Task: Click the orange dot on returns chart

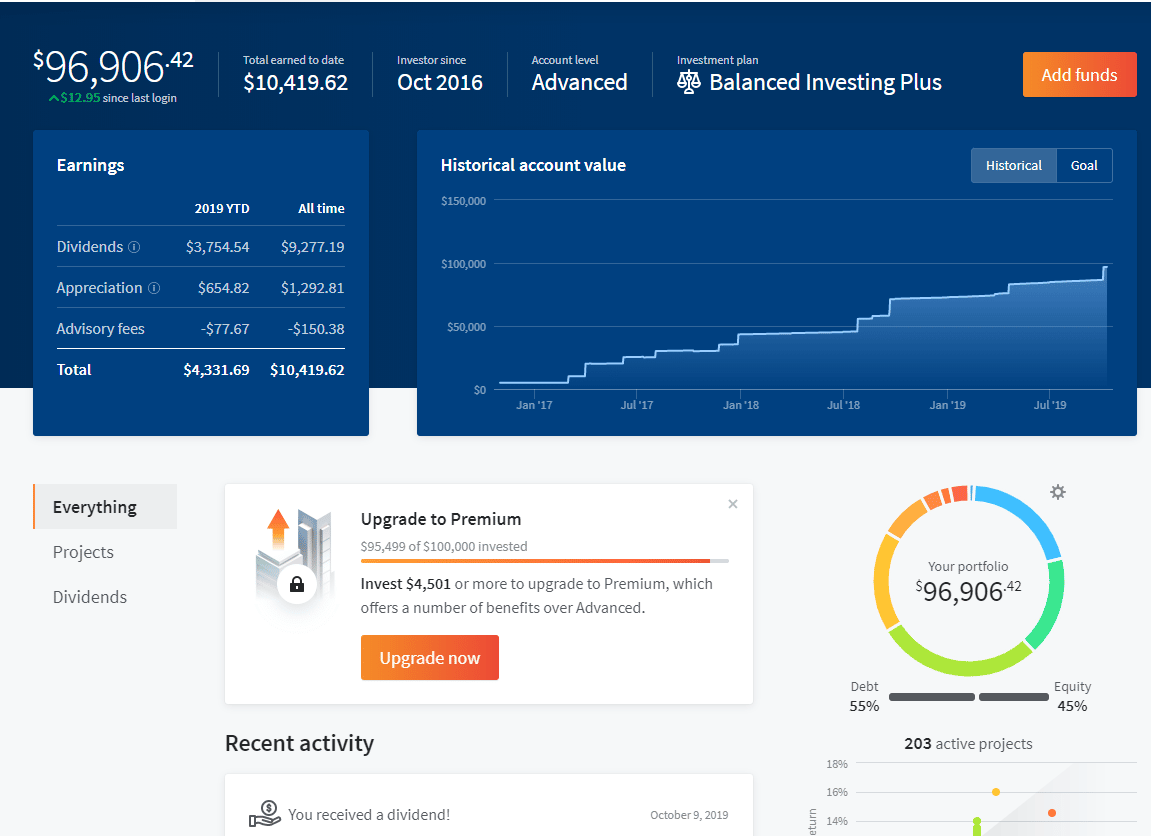Action: pyautogui.click(x=1052, y=813)
